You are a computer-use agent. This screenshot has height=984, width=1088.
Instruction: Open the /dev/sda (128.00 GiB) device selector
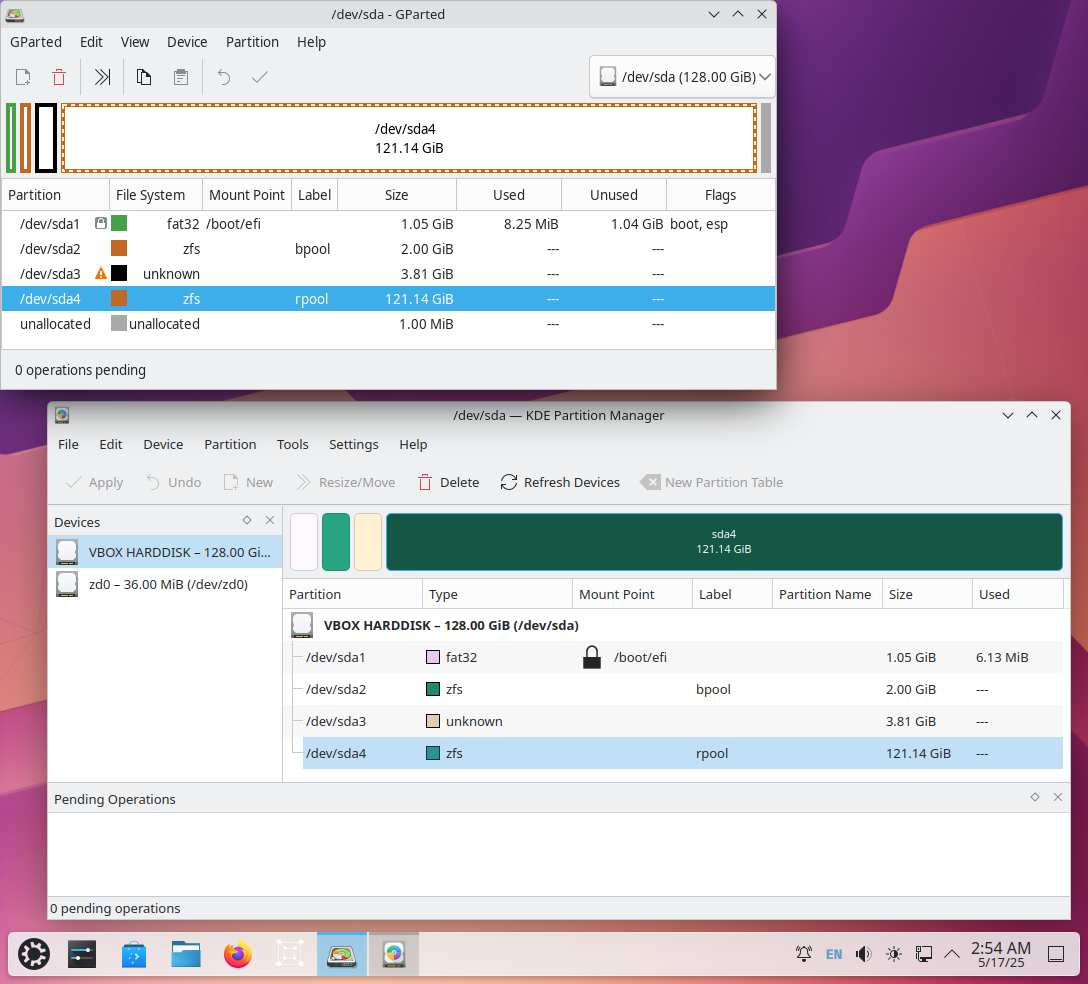click(682, 77)
